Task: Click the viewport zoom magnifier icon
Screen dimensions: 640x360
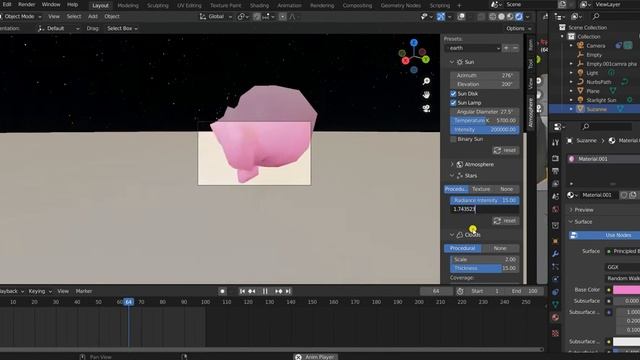Action: tap(426, 81)
